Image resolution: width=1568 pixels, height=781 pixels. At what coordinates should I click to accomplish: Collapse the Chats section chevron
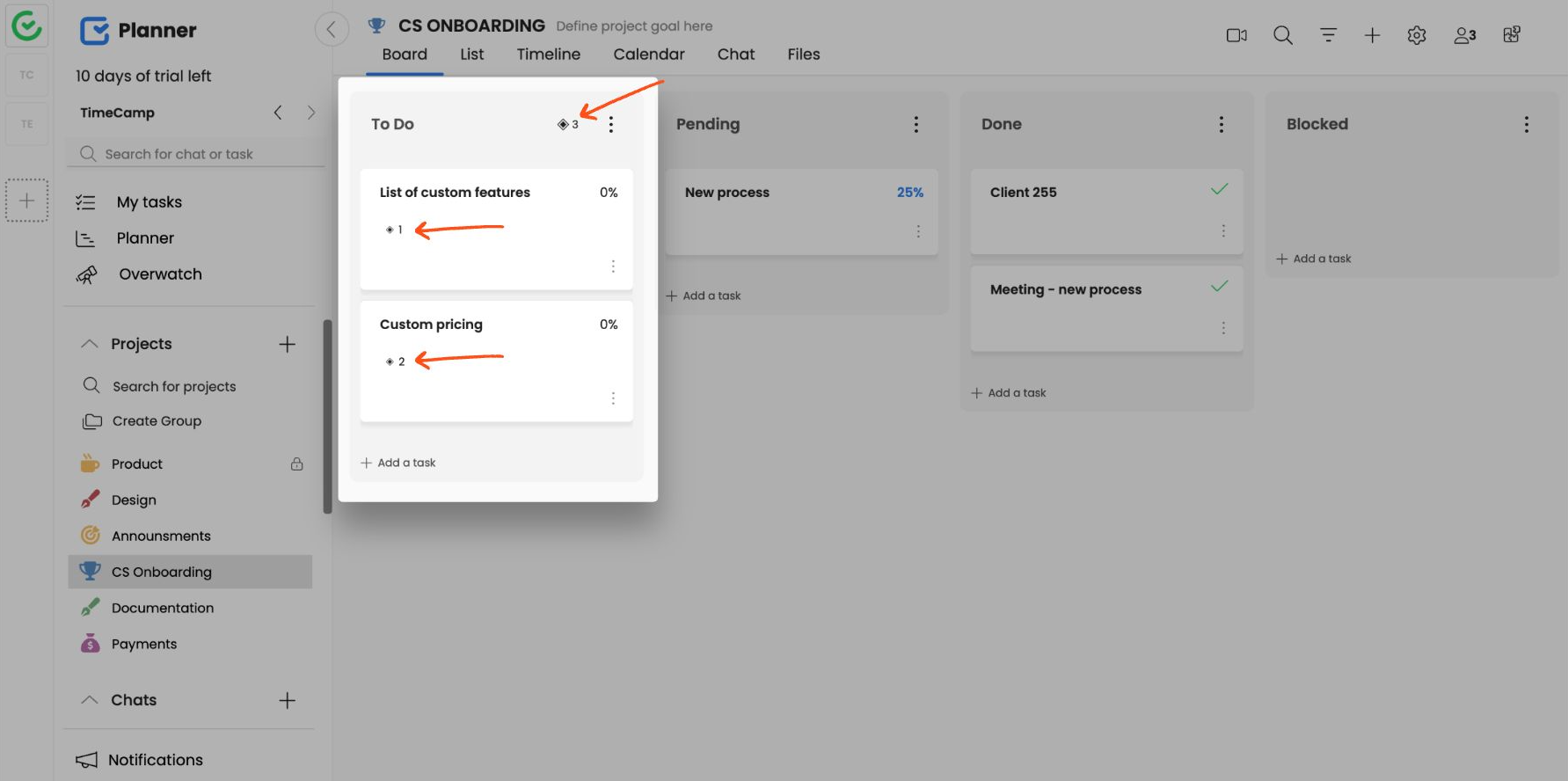[x=90, y=700]
